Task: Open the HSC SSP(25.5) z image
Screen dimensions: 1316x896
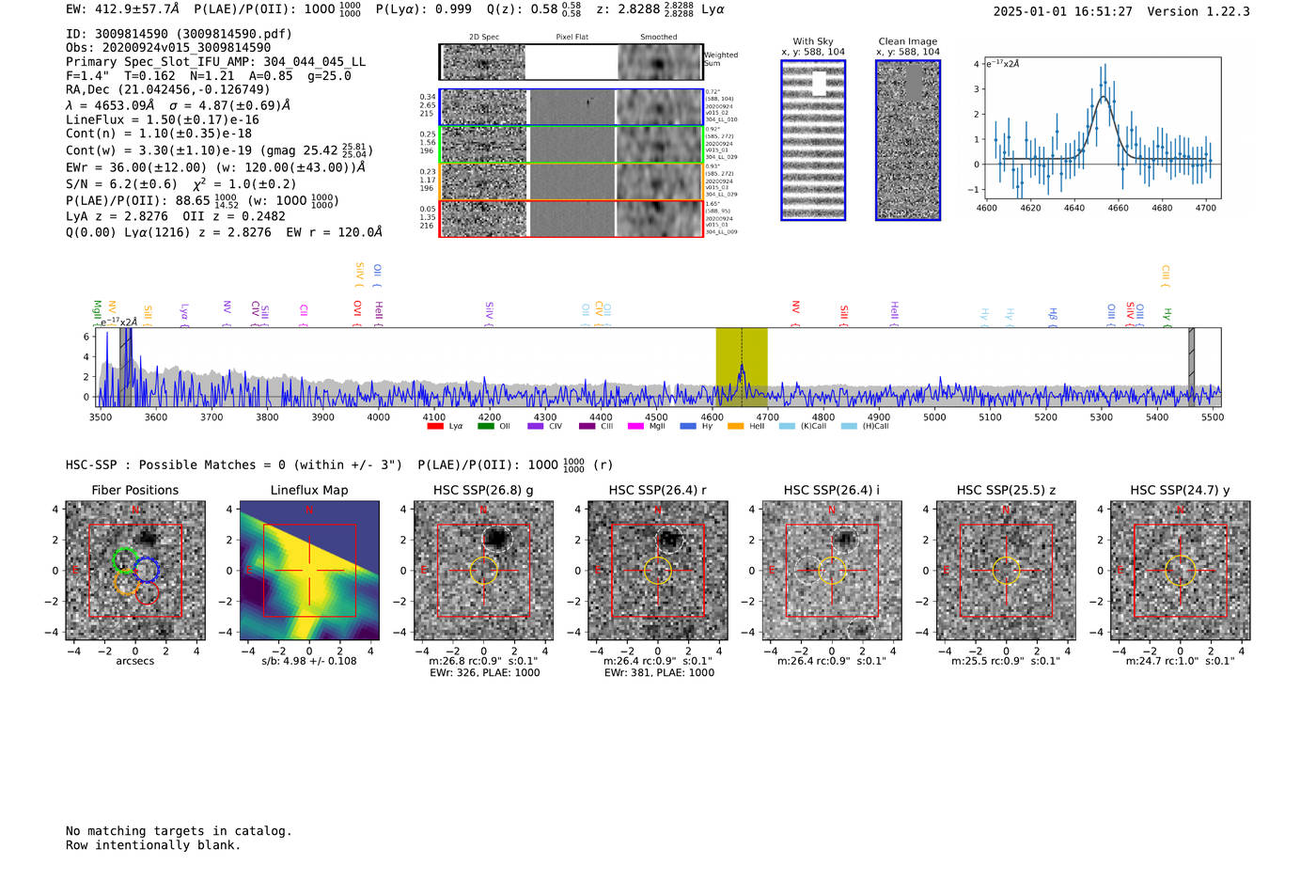Action: tap(1006, 571)
